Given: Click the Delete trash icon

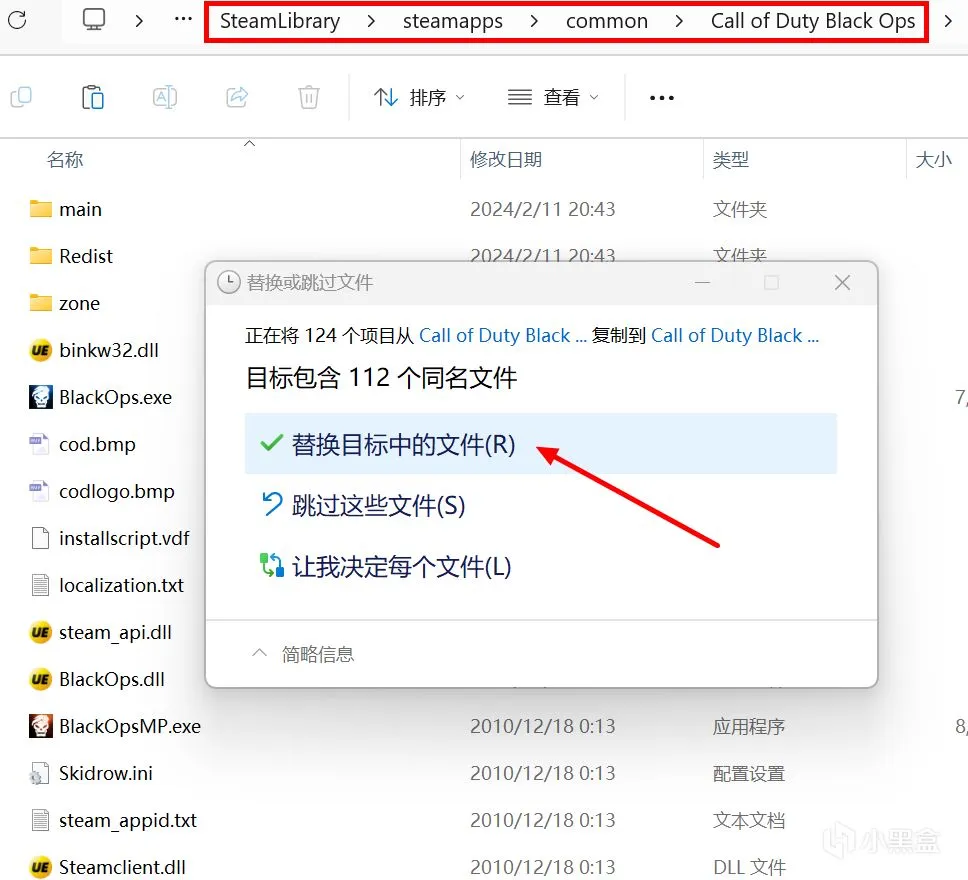Looking at the screenshot, I should 309,97.
